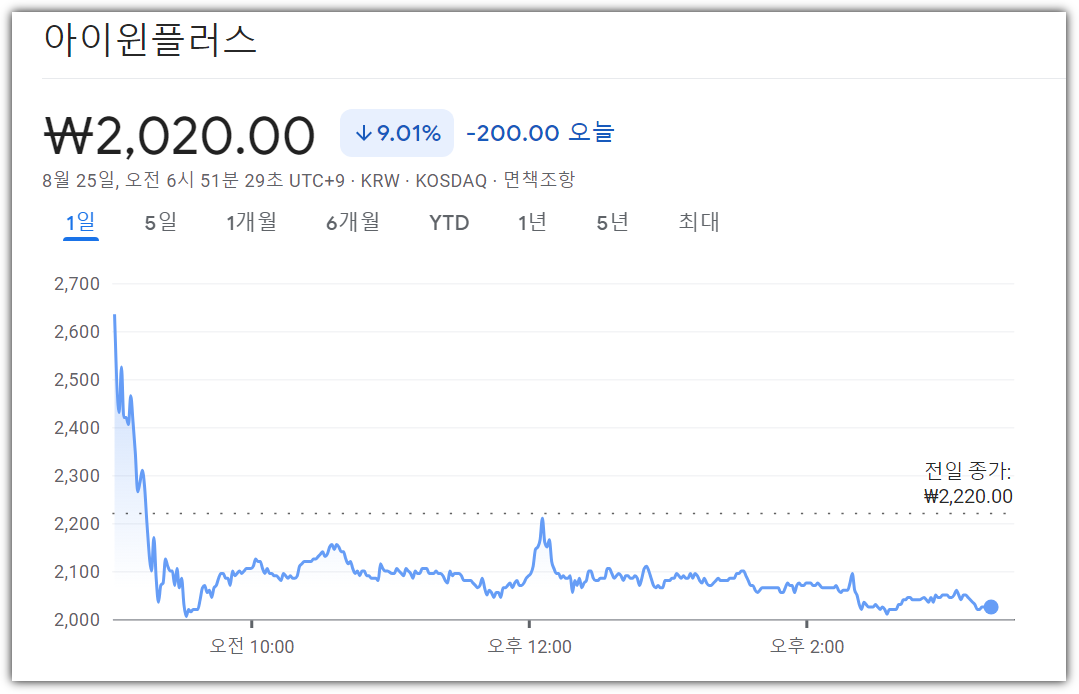Click the blue end-point dot on chart

tap(991, 607)
